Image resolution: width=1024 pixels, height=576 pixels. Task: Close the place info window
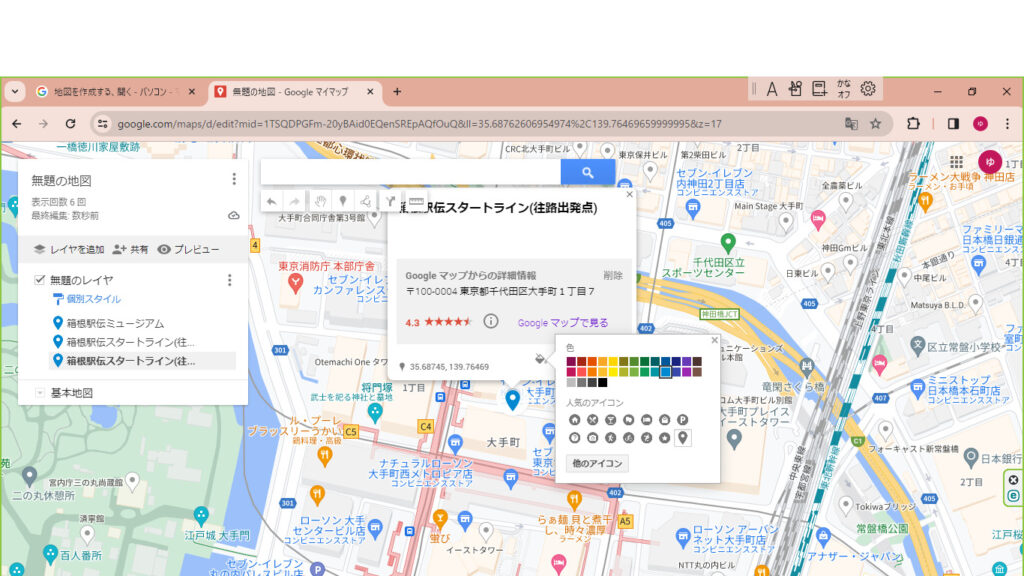tap(629, 195)
